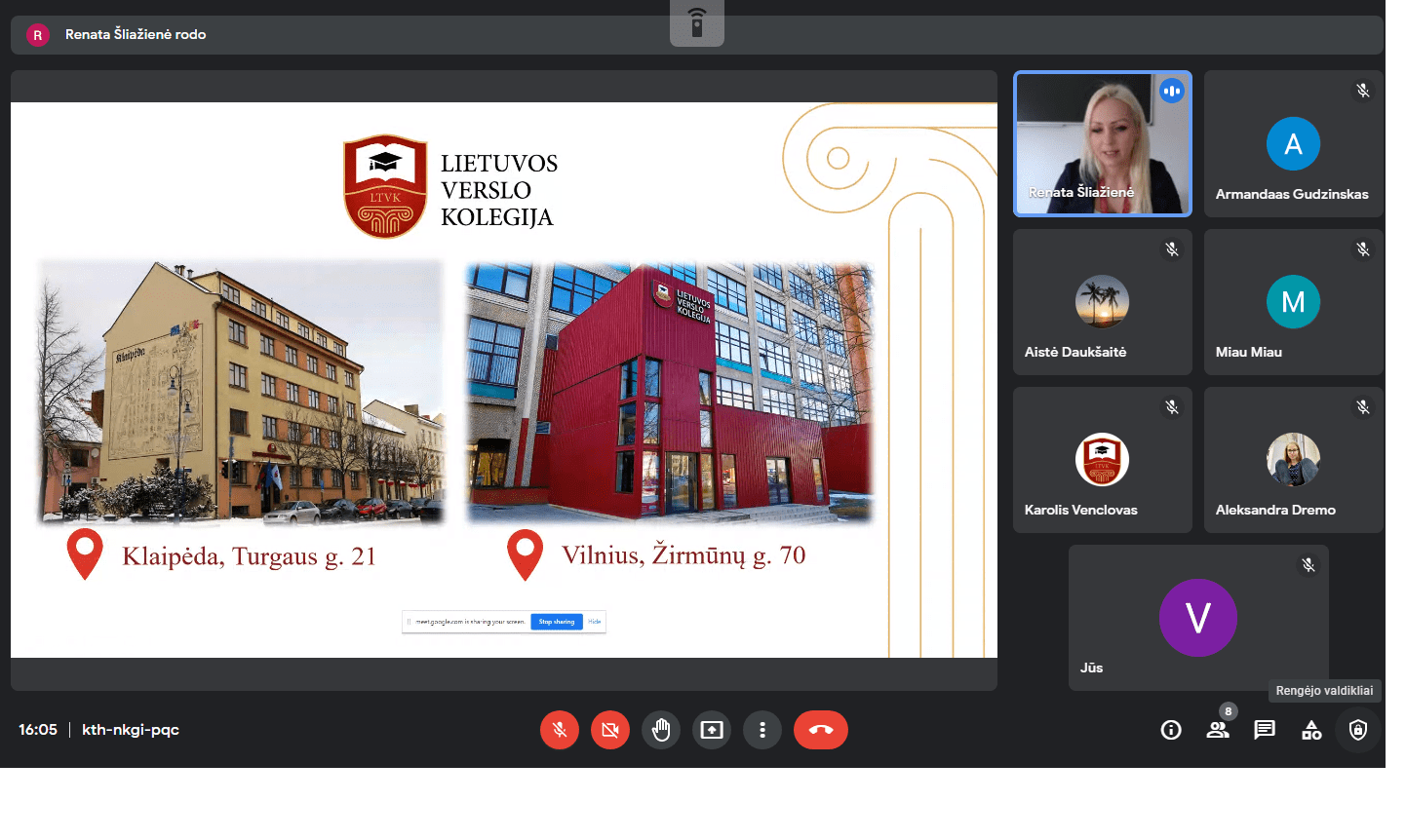Open more options three-dot menu
The width and height of the screenshot is (1406, 840).
(762, 730)
